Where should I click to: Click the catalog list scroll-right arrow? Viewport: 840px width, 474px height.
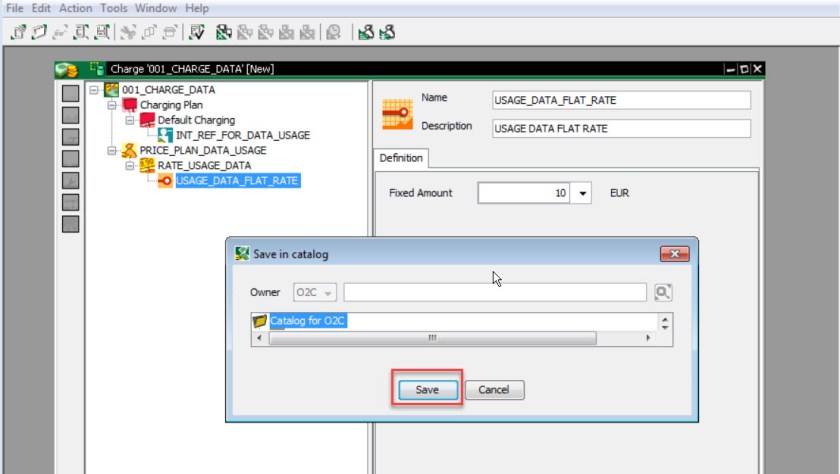(648, 338)
